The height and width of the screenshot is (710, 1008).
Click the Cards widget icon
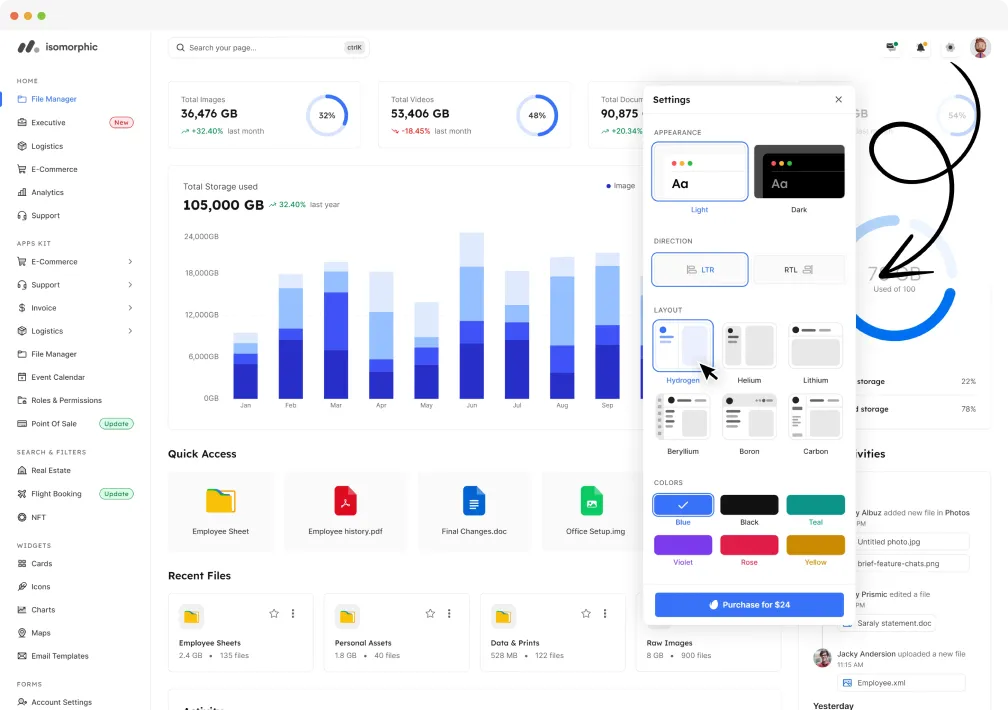pyautogui.click(x=22, y=563)
